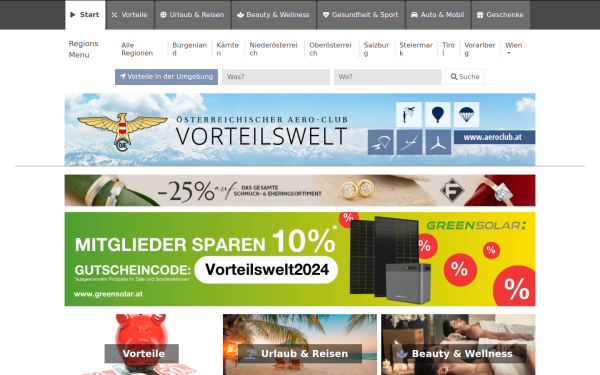Click the car icon in Auto tab
Screen dimensions: 600x375
[414, 15]
